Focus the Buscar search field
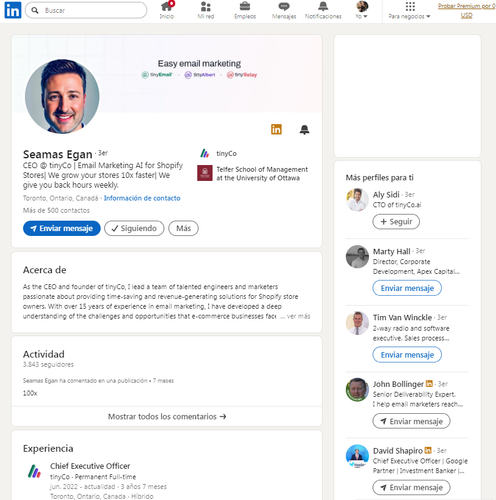Image resolution: width=496 pixels, height=500 pixels. (x=86, y=10)
